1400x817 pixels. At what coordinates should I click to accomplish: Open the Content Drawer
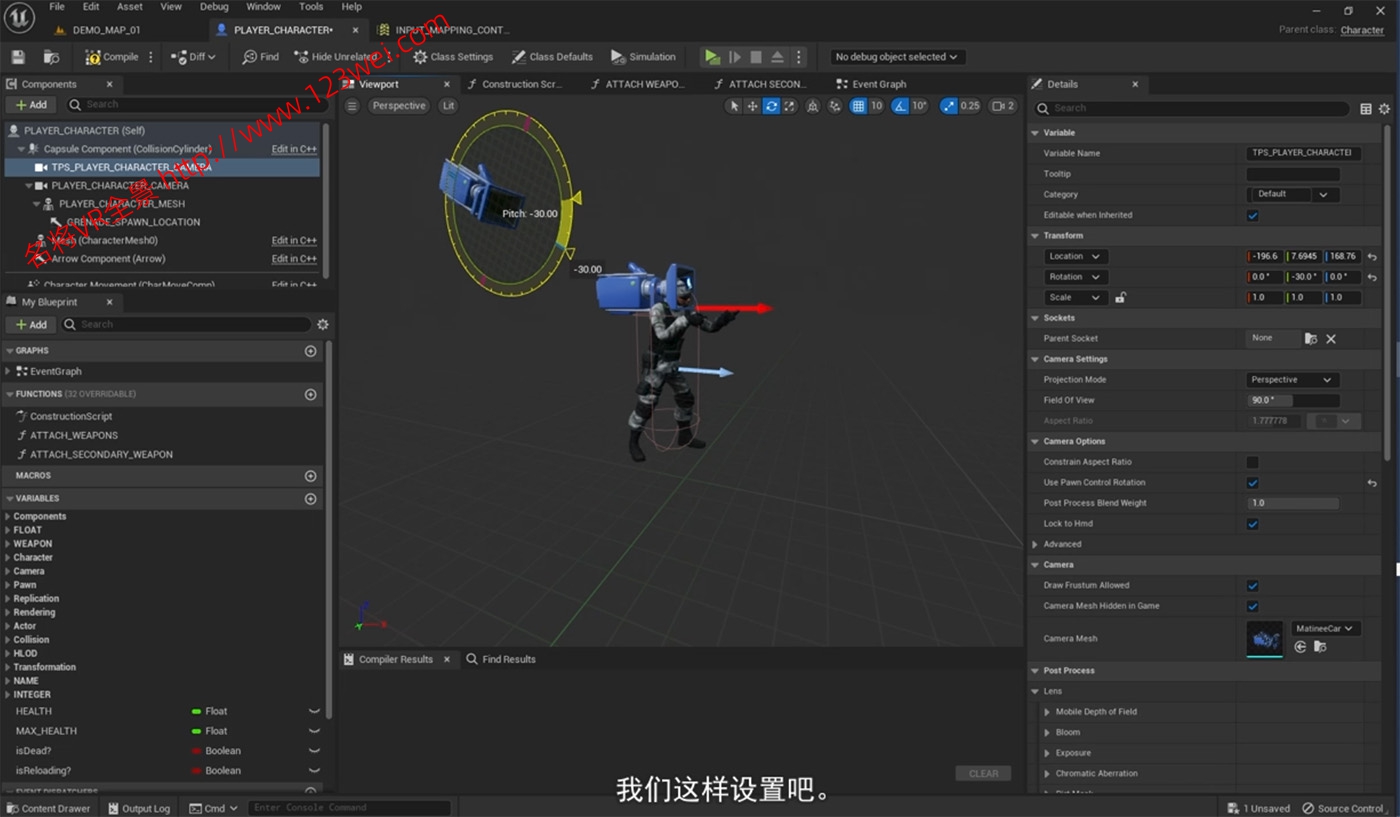(x=48, y=808)
